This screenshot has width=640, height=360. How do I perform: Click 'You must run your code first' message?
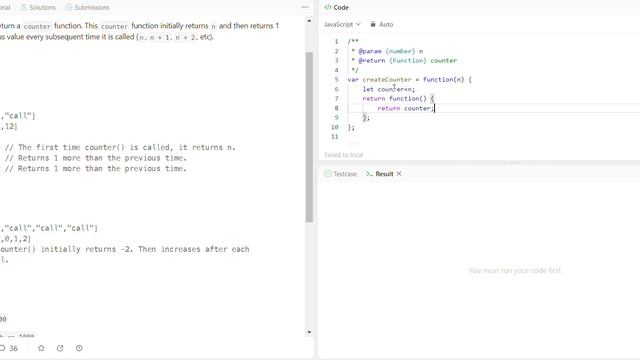515,270
